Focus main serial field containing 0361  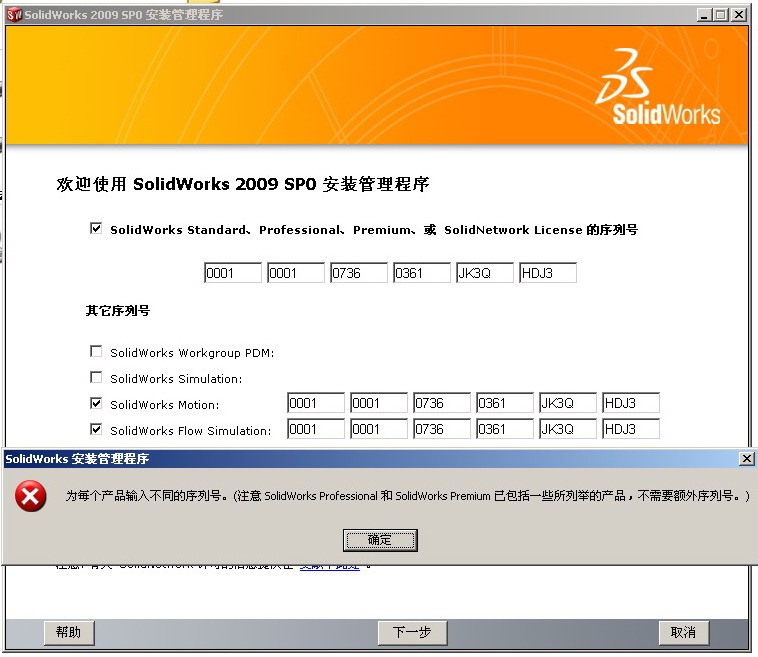(422, 273)
